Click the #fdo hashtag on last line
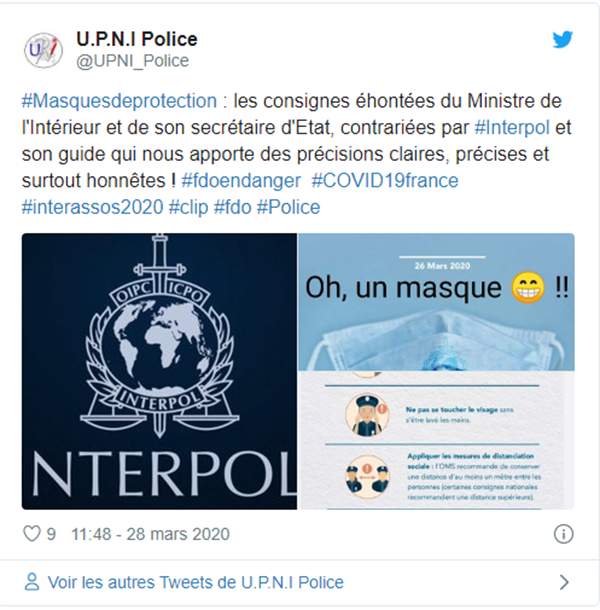 coord(233,207)
